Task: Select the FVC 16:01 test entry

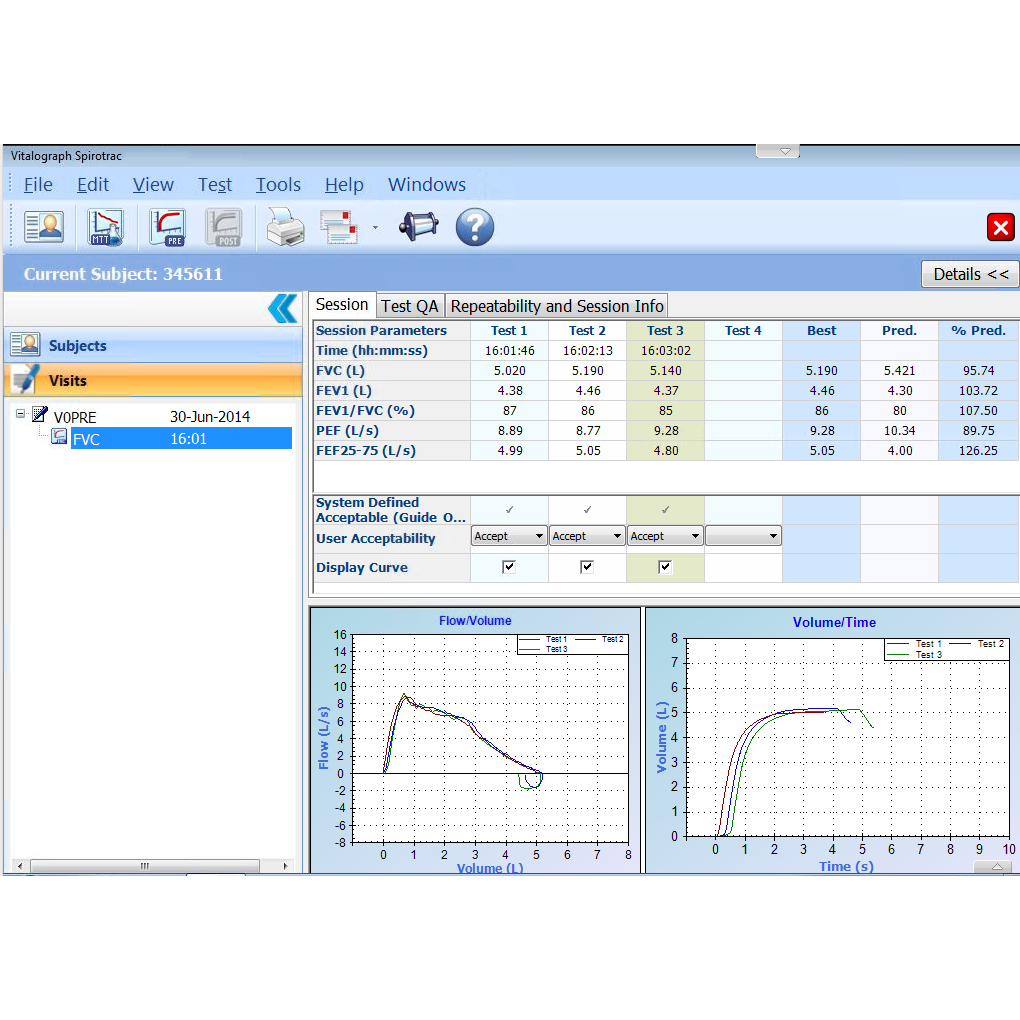Action: pyautogui.click(x=180, y=438)
